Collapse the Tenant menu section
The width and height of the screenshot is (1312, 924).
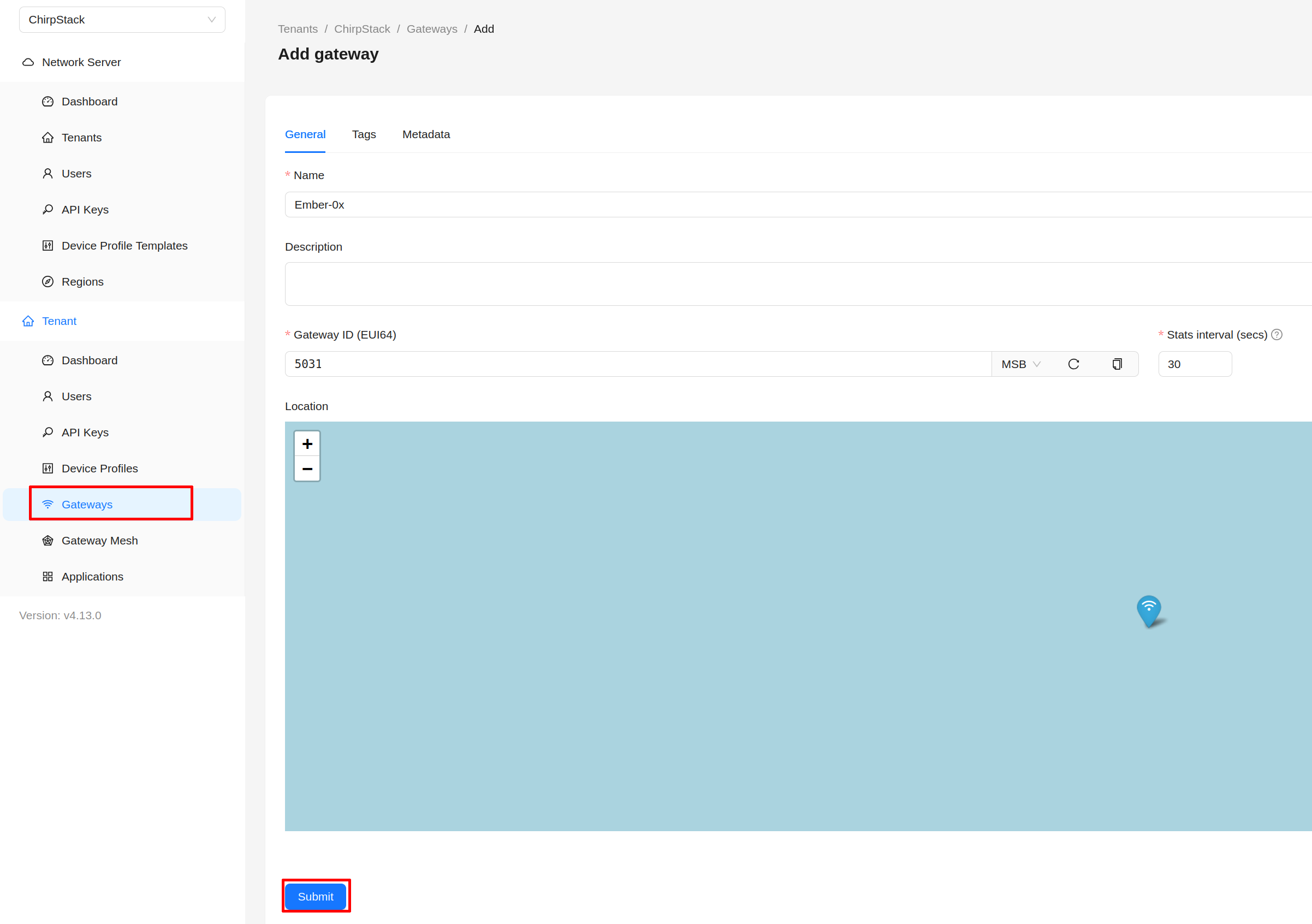pyautogui.click(x=59, y=321)
